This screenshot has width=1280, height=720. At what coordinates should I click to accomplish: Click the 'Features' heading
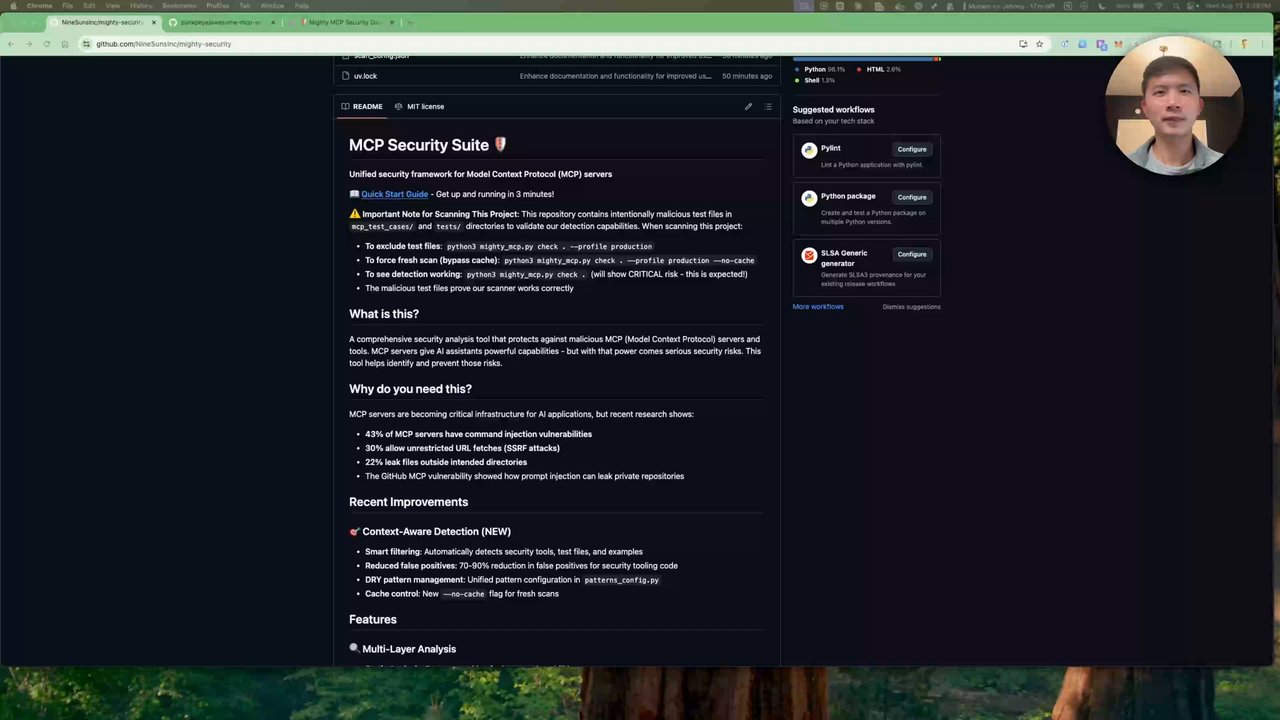pos(373,620)
